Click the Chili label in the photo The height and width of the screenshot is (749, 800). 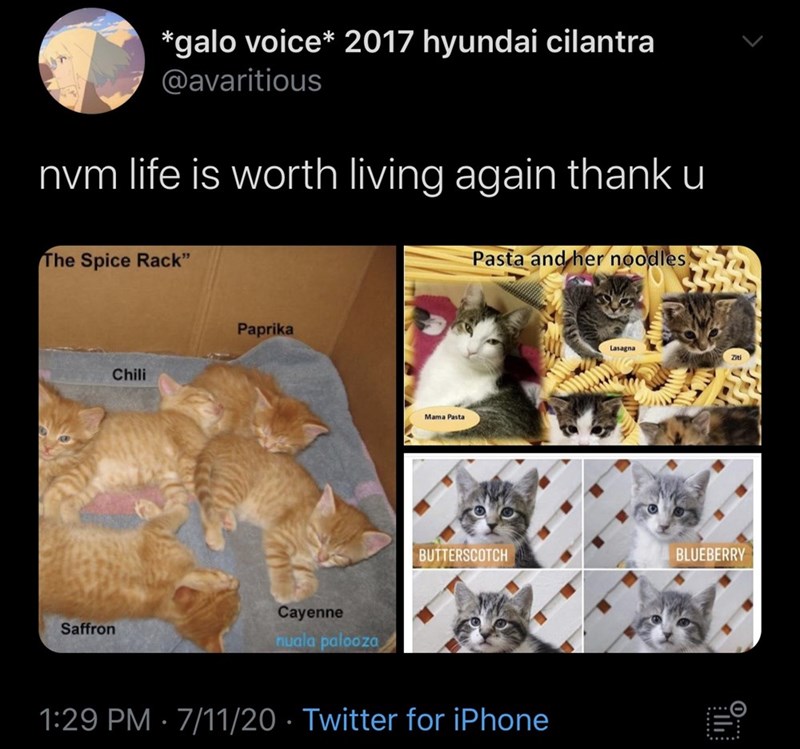tap(129, 374)
